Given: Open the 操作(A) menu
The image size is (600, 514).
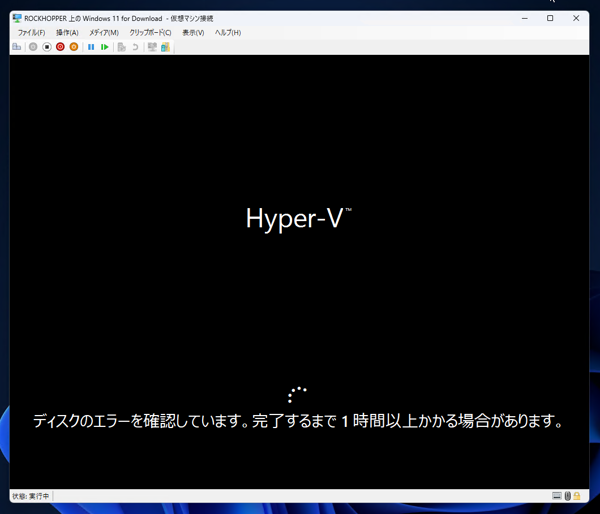Looking at the screenshot, I should tap(67, 33).
